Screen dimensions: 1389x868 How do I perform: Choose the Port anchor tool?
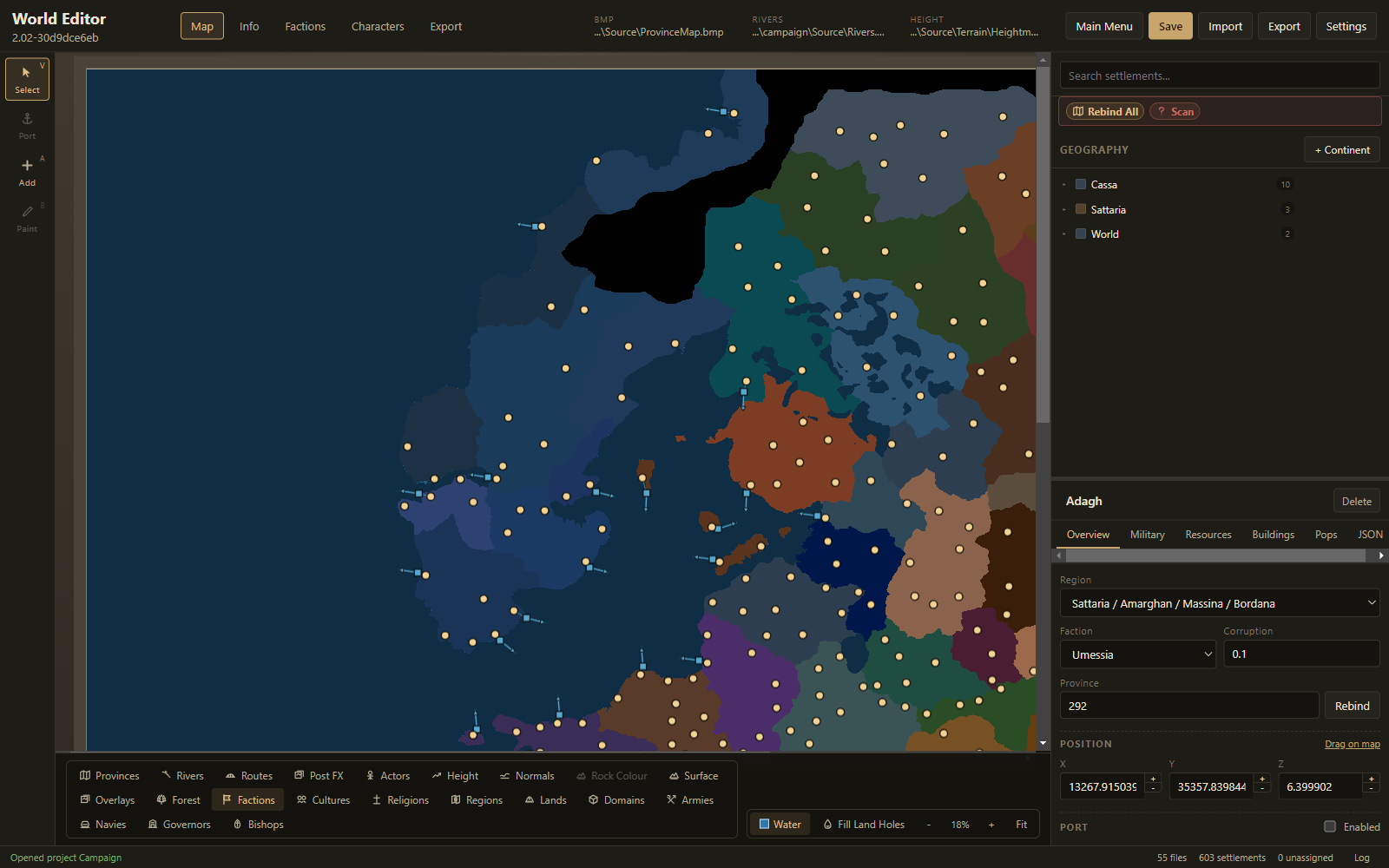click(27, 126)
